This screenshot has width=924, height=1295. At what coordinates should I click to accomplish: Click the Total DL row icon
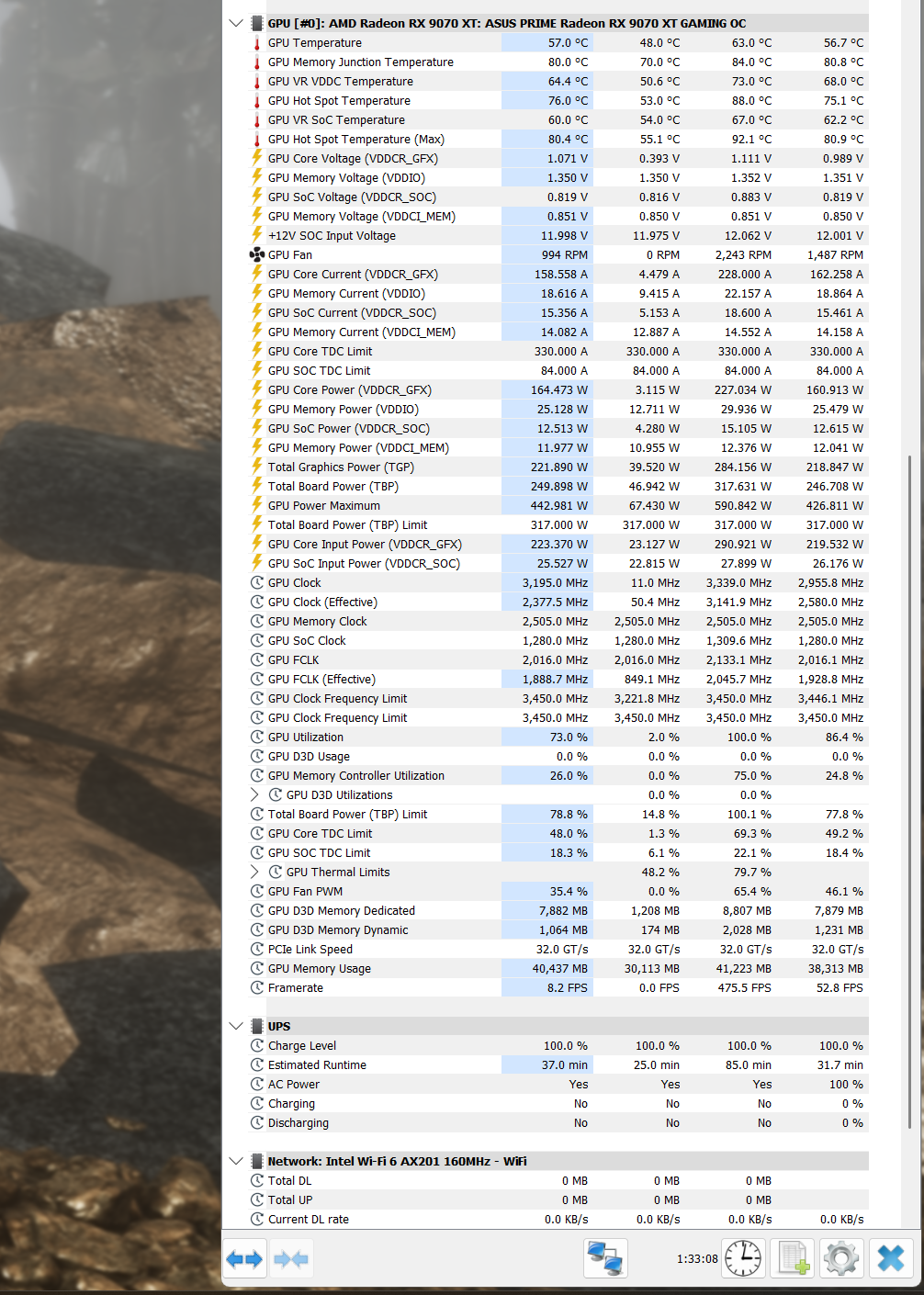point(257,1180)
